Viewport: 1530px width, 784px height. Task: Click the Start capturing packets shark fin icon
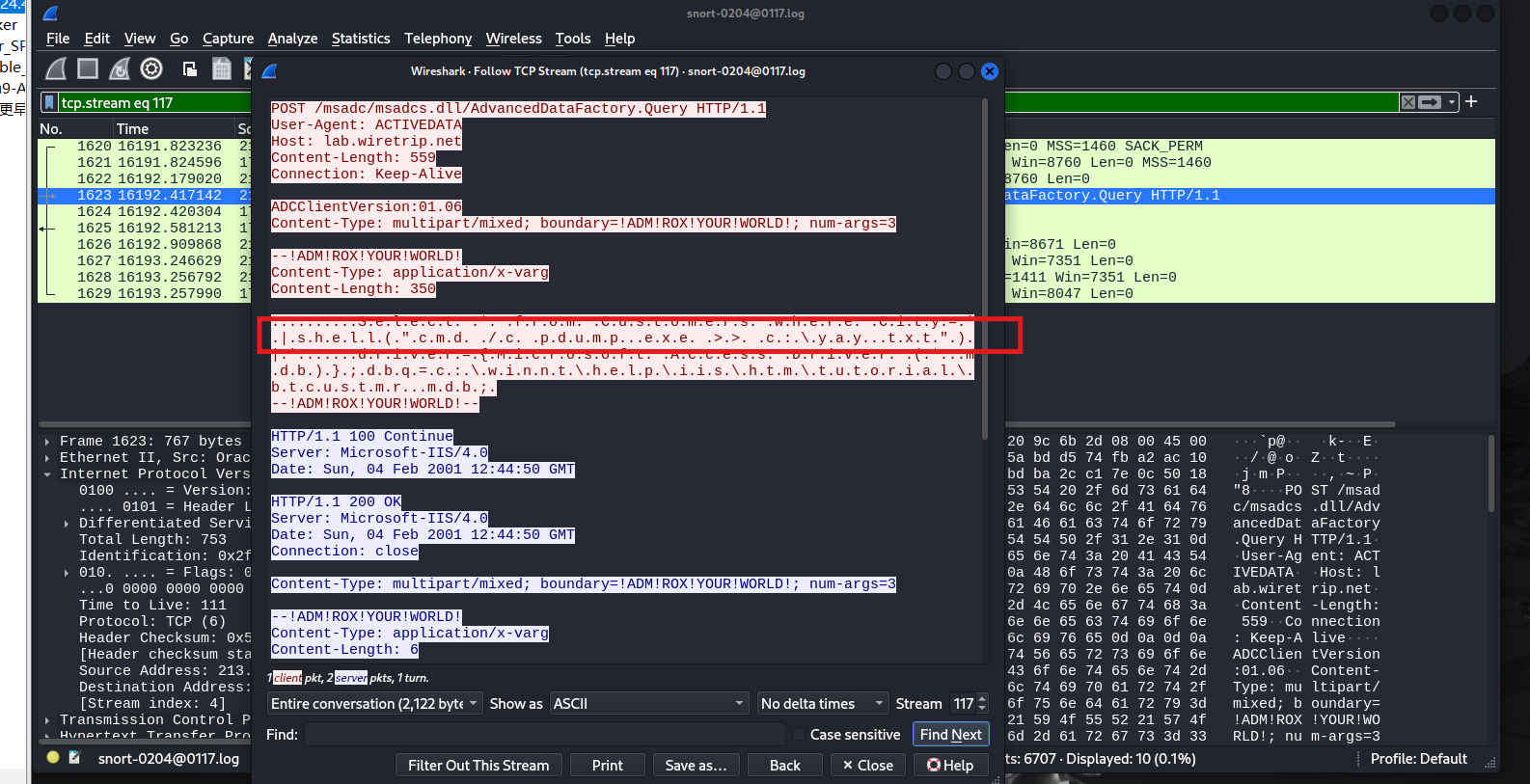[x=57, y=68]
